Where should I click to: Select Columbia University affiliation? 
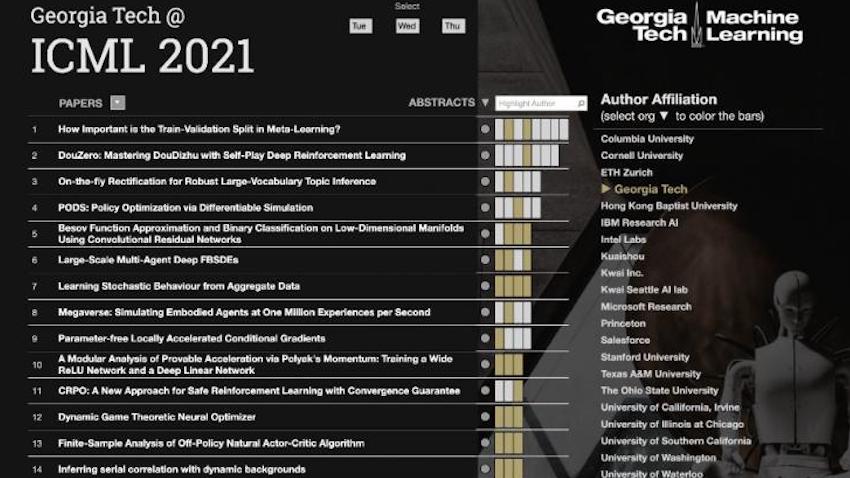pos(647,139)
